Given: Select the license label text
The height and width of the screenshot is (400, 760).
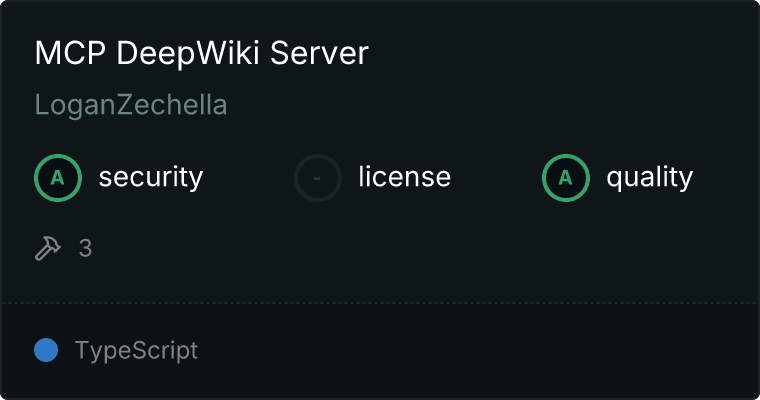Looking at the screenshot, I should [x=404, y=178].
